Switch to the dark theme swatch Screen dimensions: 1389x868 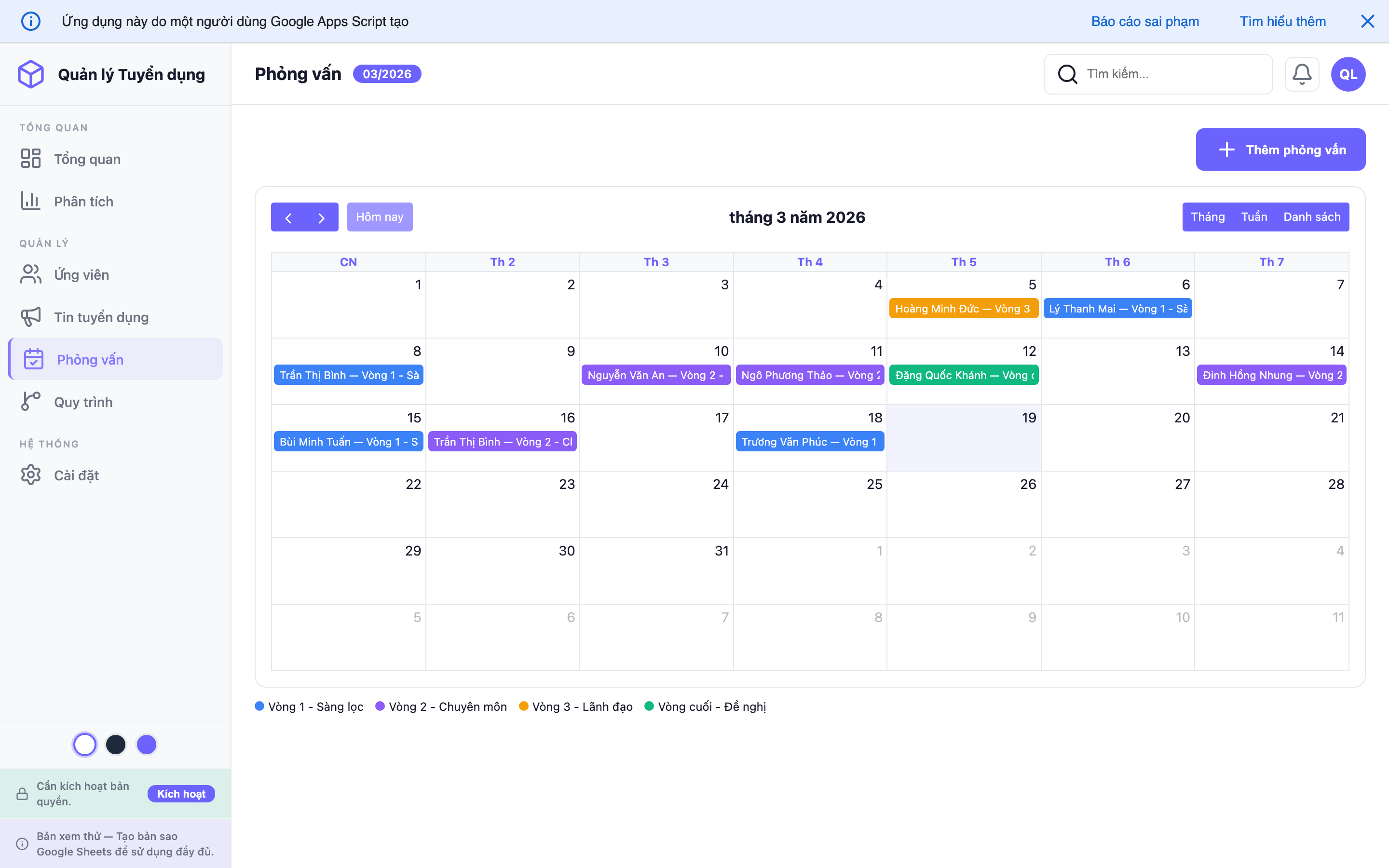pyautogui.click(x=116, y=745)
